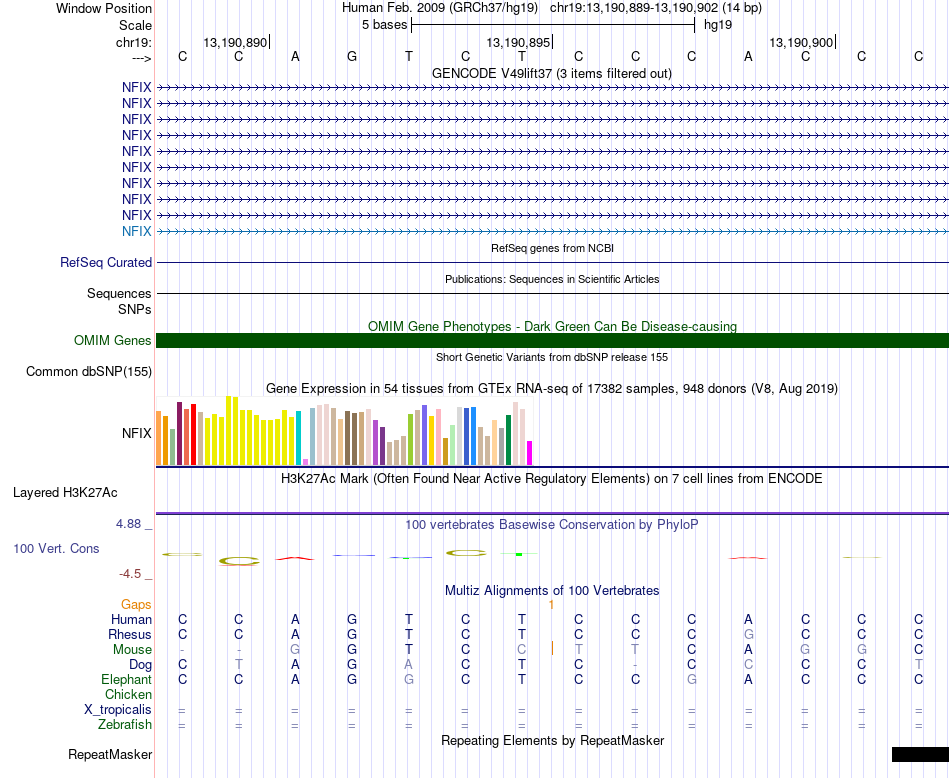Screen dimensions: 950x778
Task: Click the orange Gaps label
Action: pyautogui.click(x=136, y=604)
